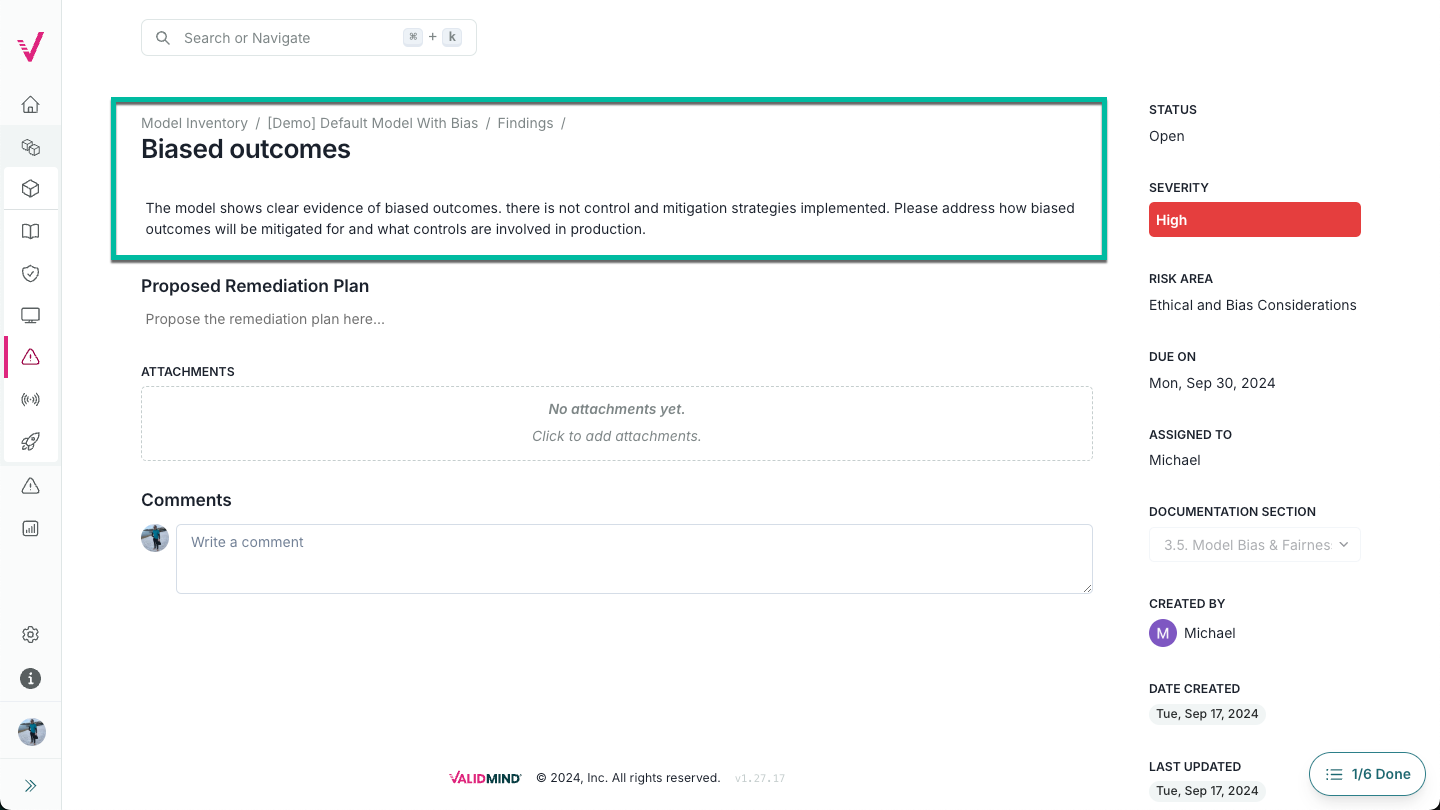Image resolution: width=1440 pixels, height=810 pixels.
Task: Open the Findings breadcrumb link
Action: pos(525,122)
